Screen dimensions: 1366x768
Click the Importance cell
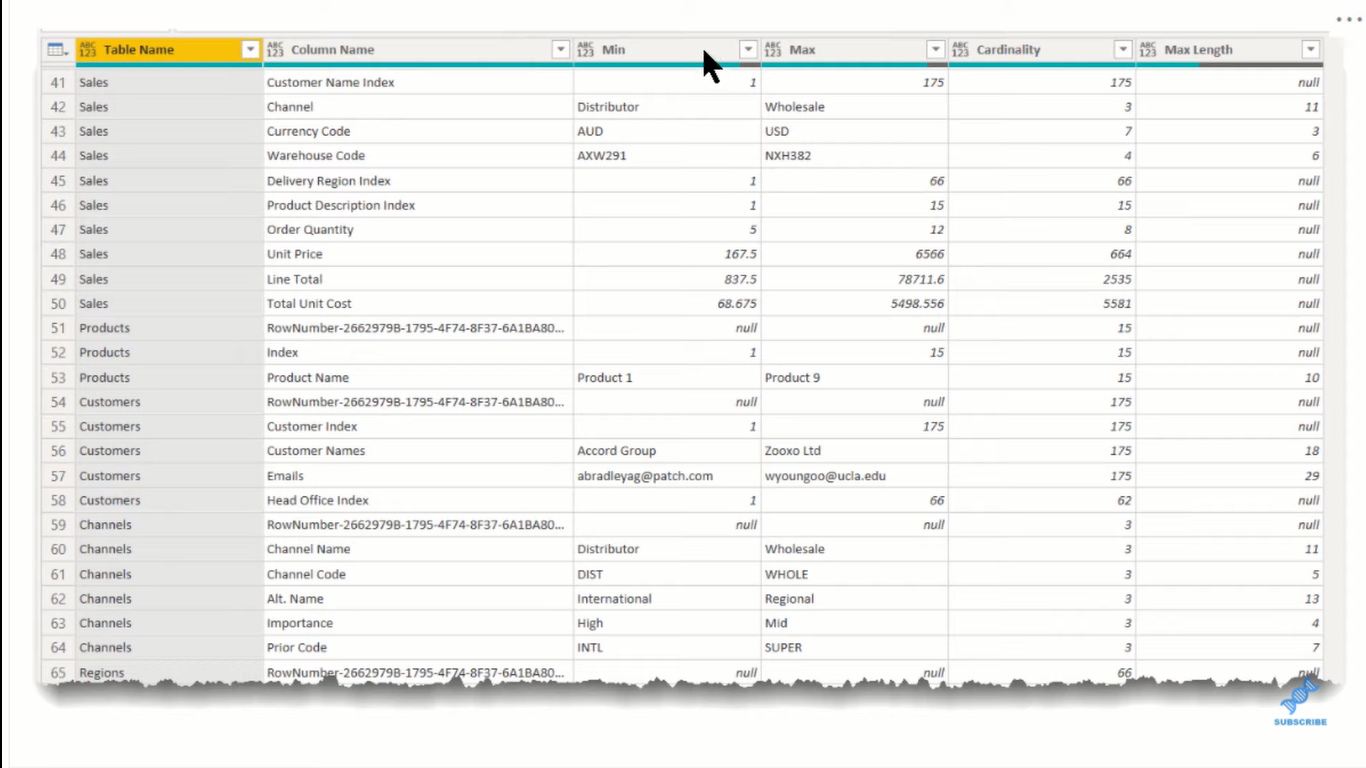pyautogui.click(x=418, y=623)
